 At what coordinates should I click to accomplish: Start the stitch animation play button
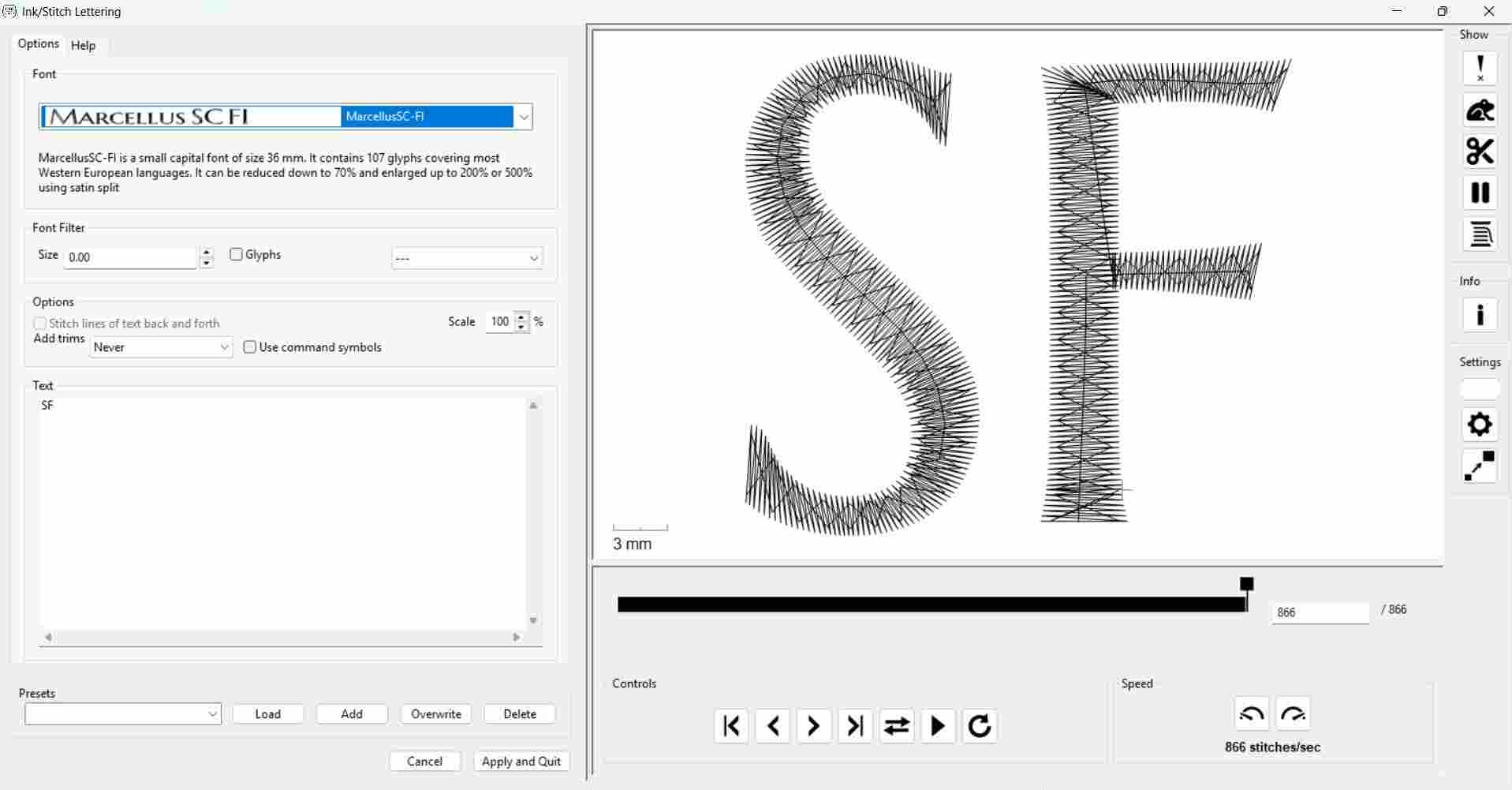point(938,725)
